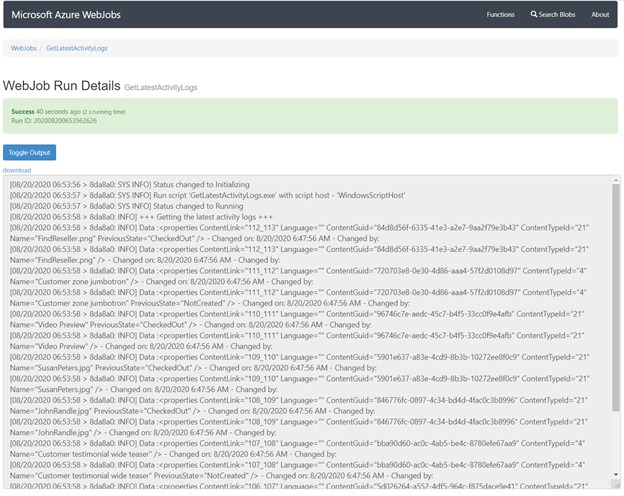
Task: Go to WebJobs breadcrumb link
Action: (25, 48)
